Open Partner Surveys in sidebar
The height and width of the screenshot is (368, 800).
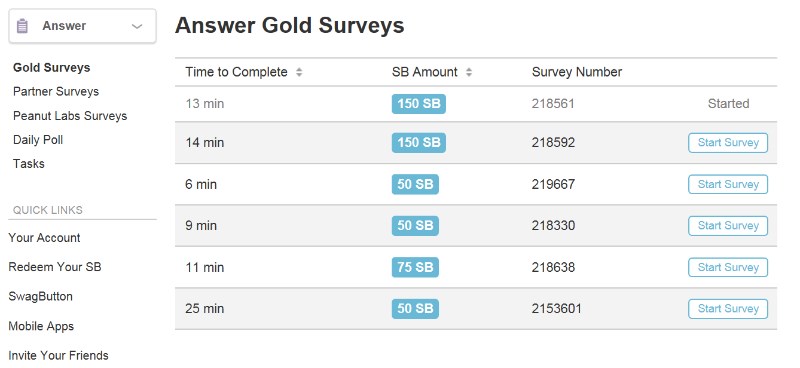tap(56, 91)
